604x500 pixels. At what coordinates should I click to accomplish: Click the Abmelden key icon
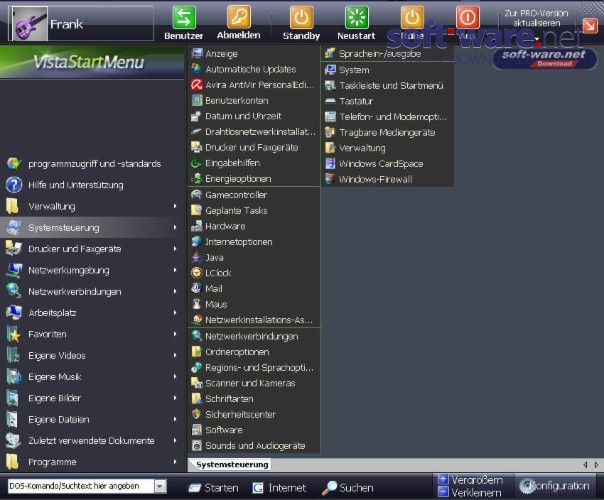tap(238, 17)
